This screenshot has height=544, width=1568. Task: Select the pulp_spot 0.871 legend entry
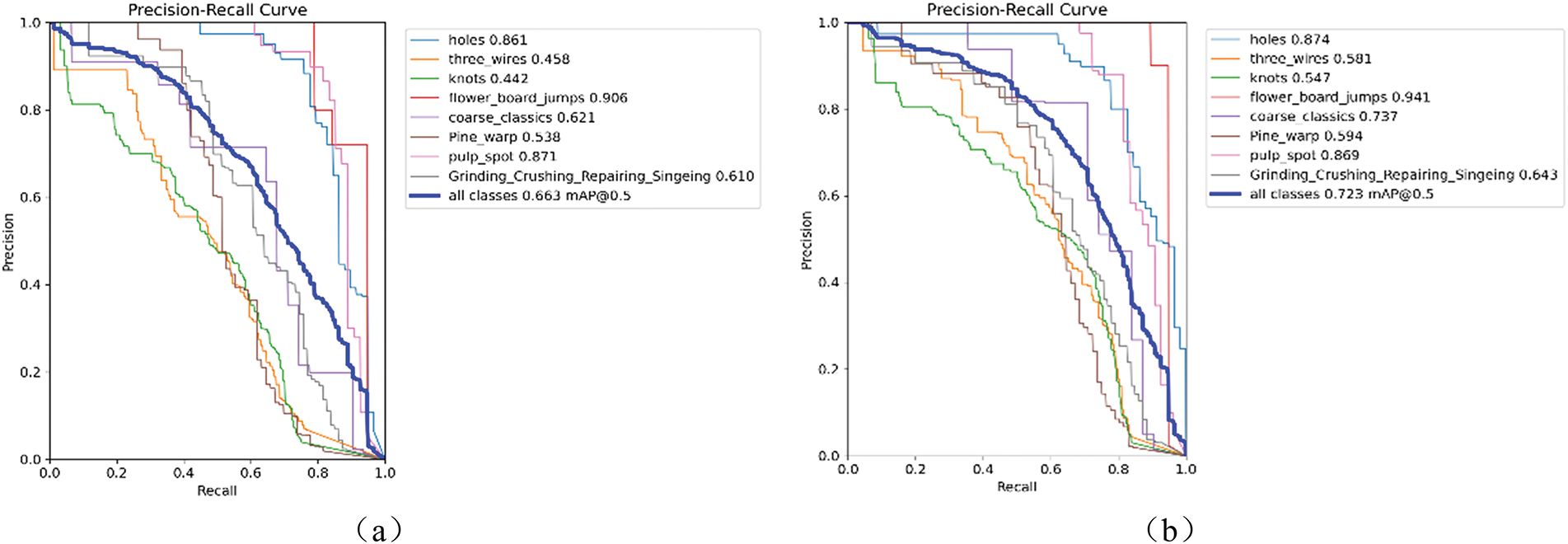coord(502,157)
